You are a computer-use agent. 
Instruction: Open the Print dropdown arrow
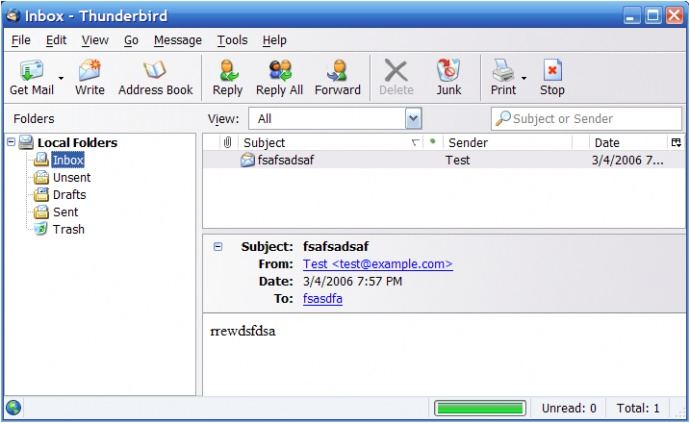(524, 79)
